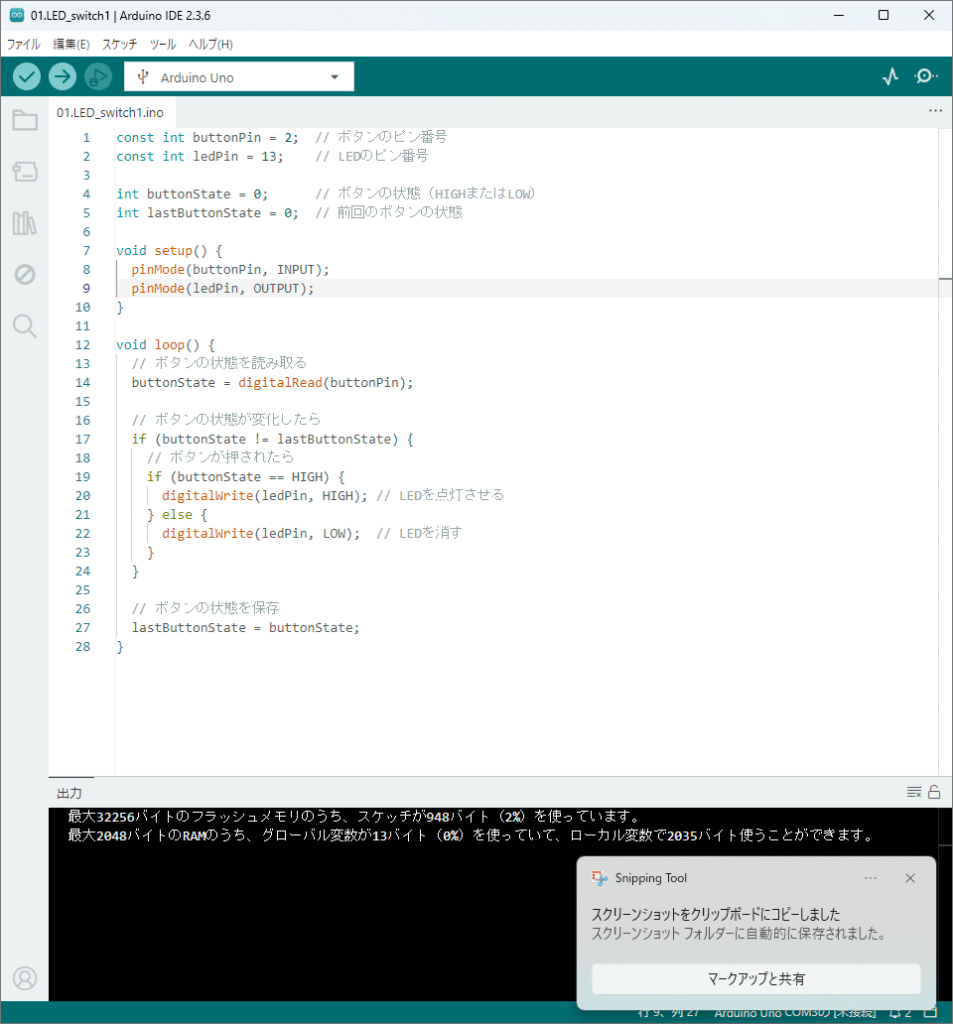Click 'digitalRead' in line 14

pyautogui.click(x=280, y=383)
